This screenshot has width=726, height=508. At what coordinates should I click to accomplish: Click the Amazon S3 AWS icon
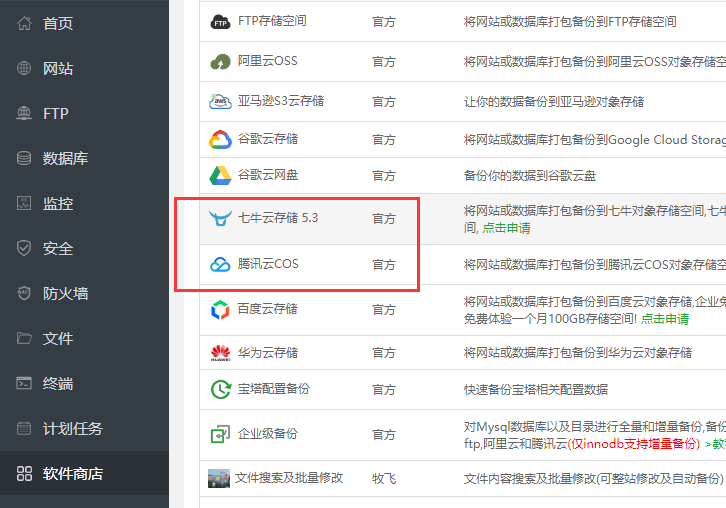click(219, 102)
